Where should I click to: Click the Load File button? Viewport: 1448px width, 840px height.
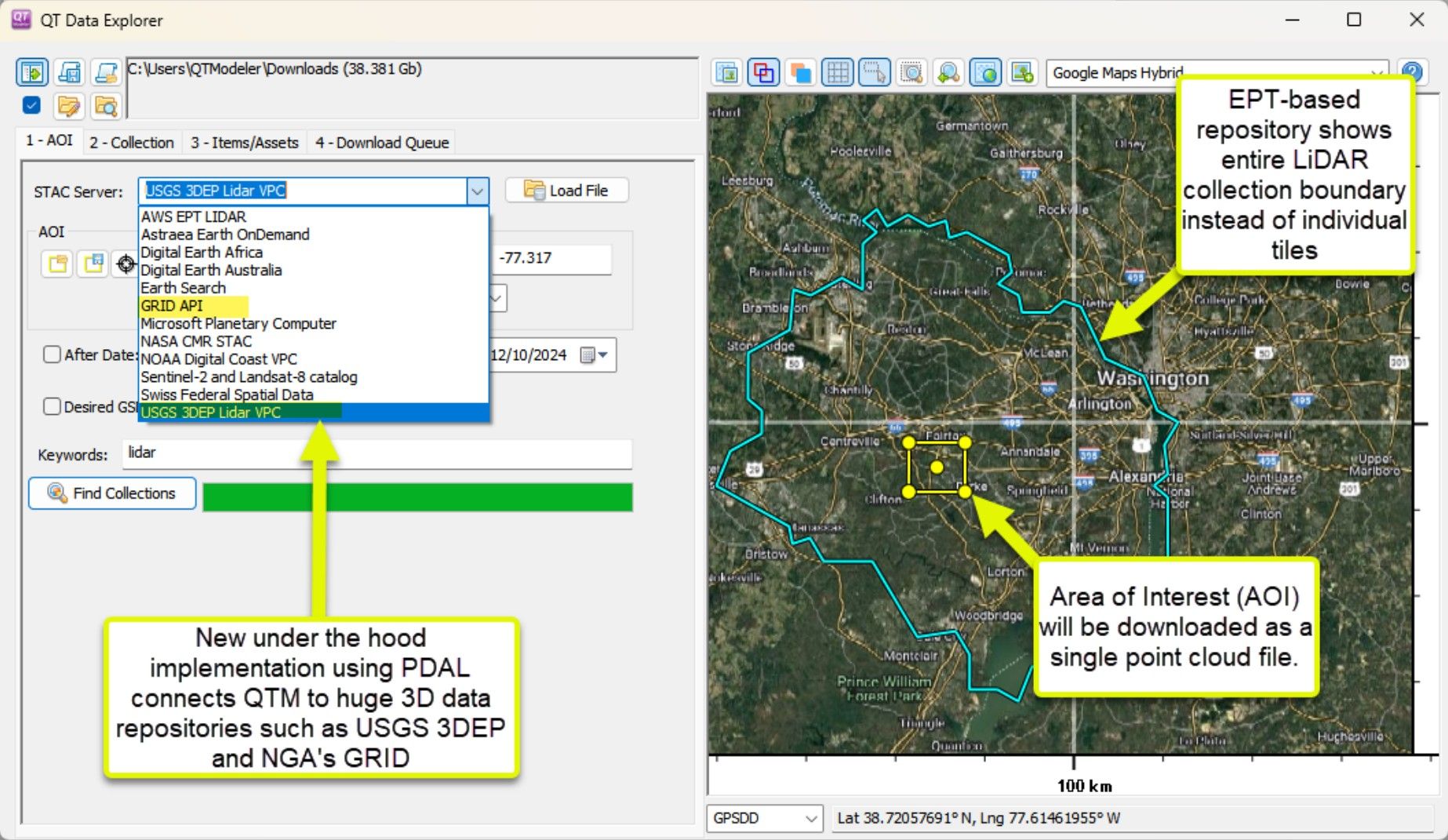tap(566, 191)
